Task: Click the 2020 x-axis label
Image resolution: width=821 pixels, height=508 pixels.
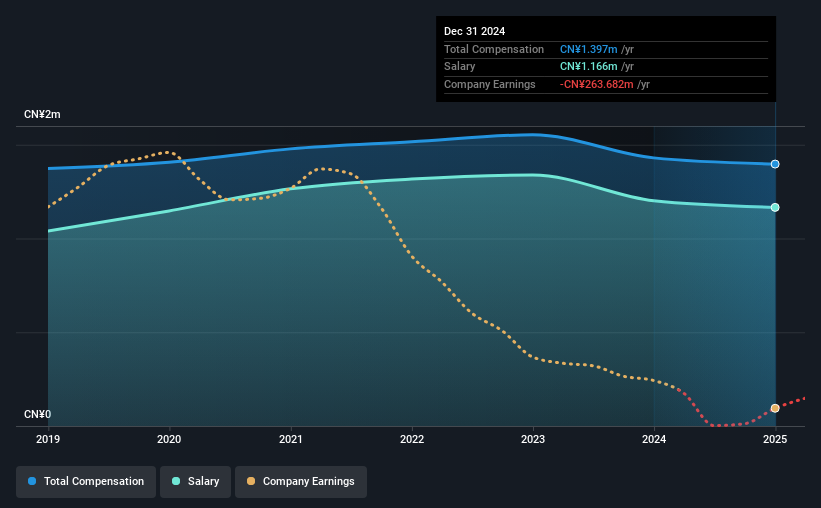Action: coord(169,439)
